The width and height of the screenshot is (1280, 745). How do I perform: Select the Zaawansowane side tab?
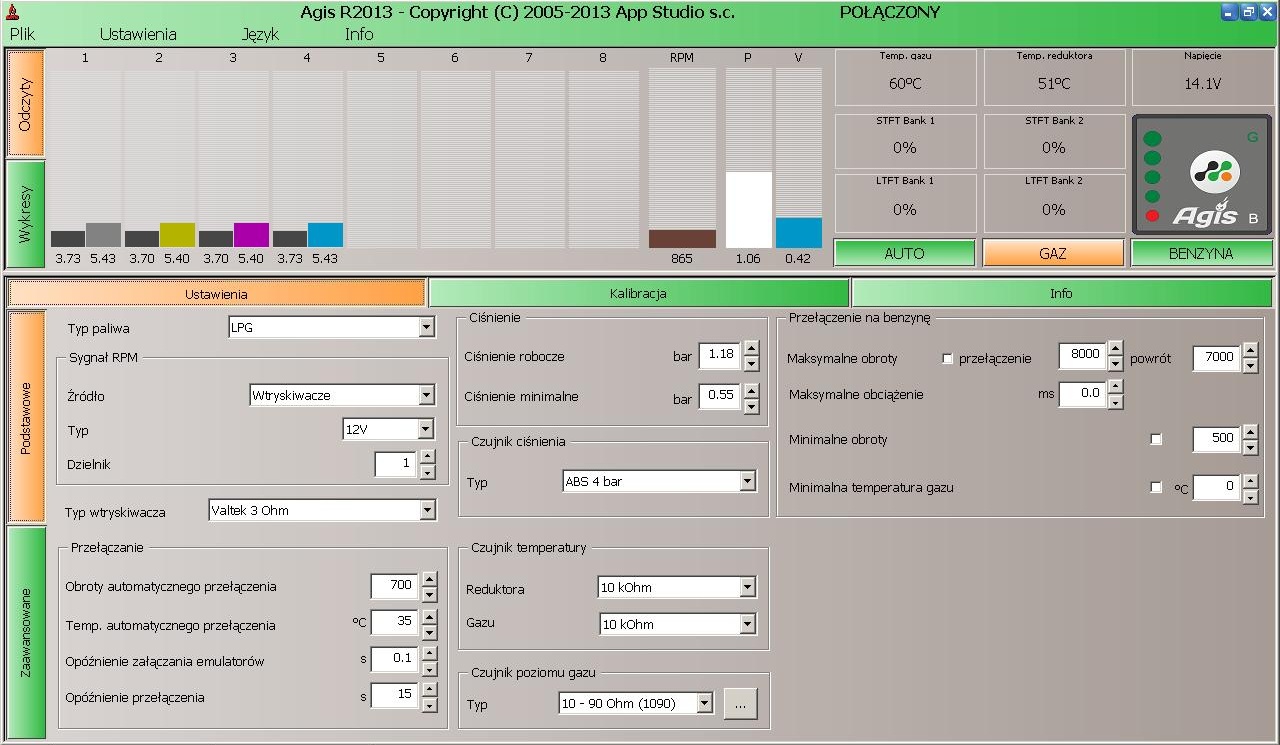26,632
